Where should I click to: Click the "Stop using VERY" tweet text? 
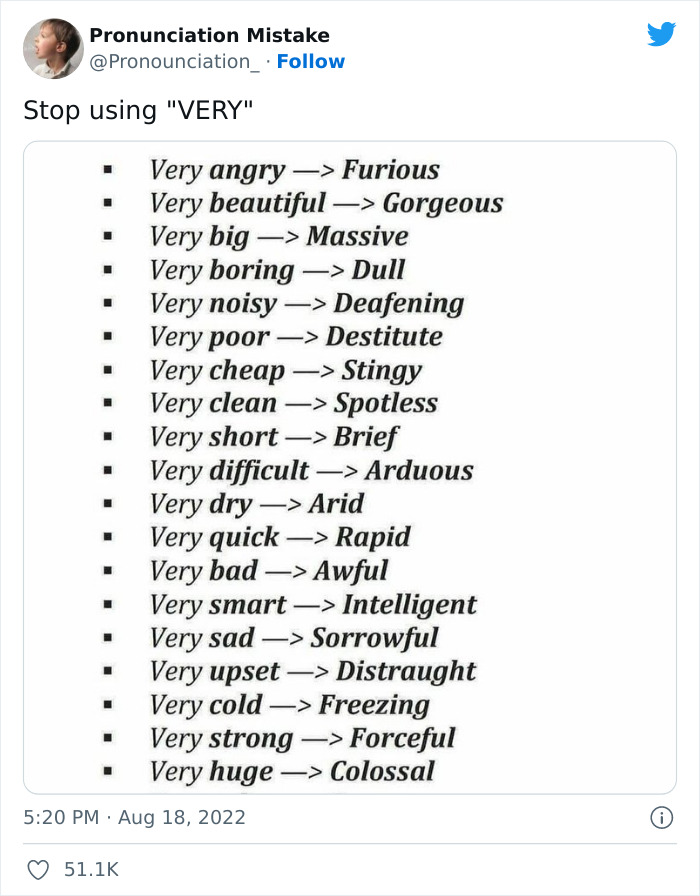point(138,110)
